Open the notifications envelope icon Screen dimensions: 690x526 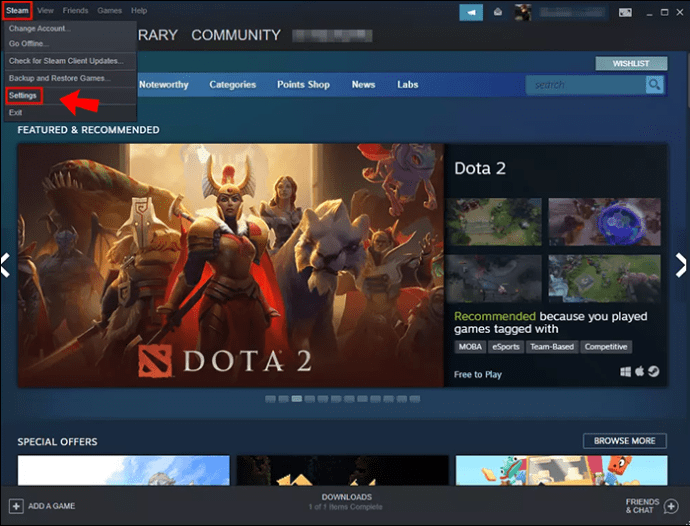498,12
